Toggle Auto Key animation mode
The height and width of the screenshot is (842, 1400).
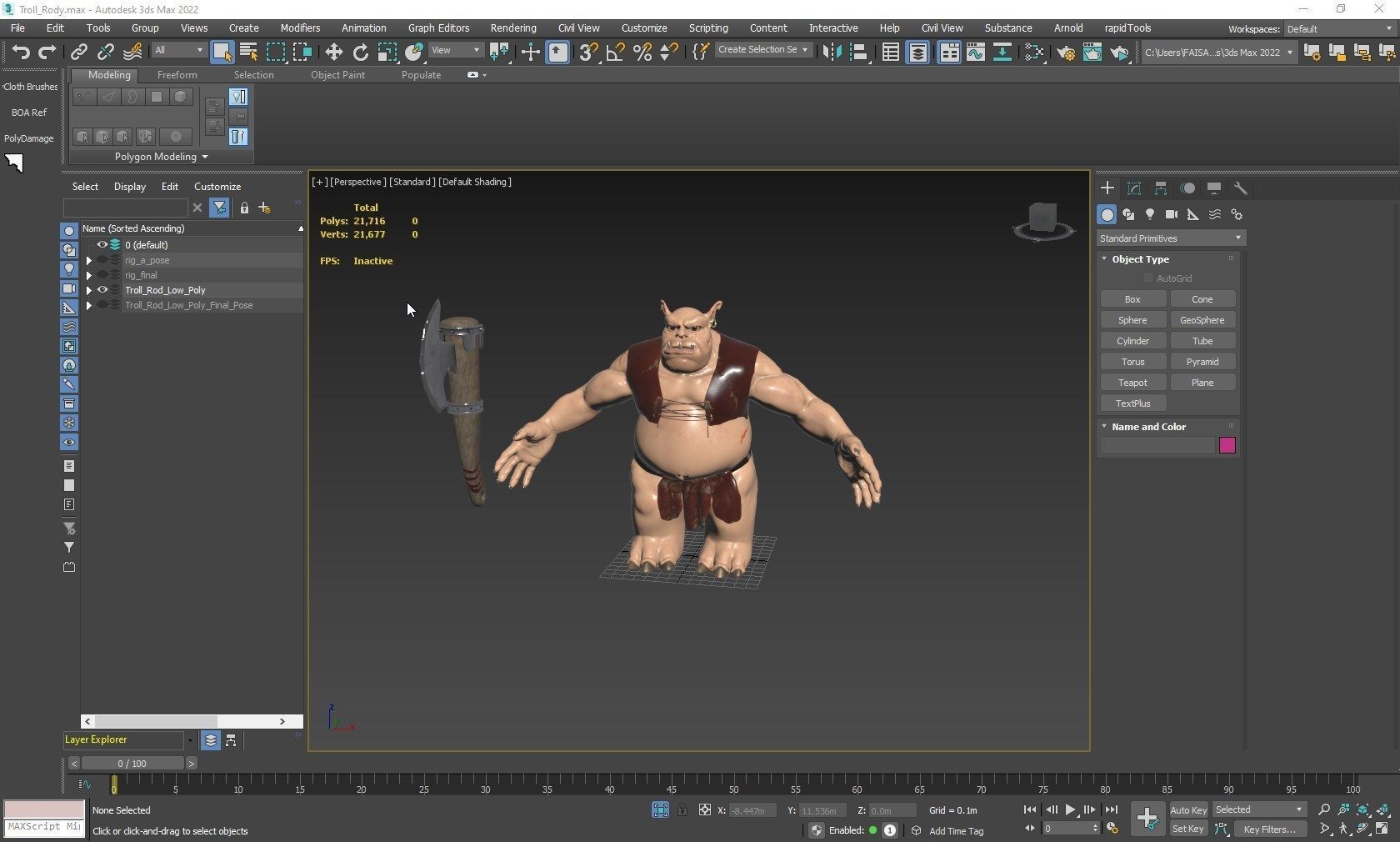[x=1187, y=809]
